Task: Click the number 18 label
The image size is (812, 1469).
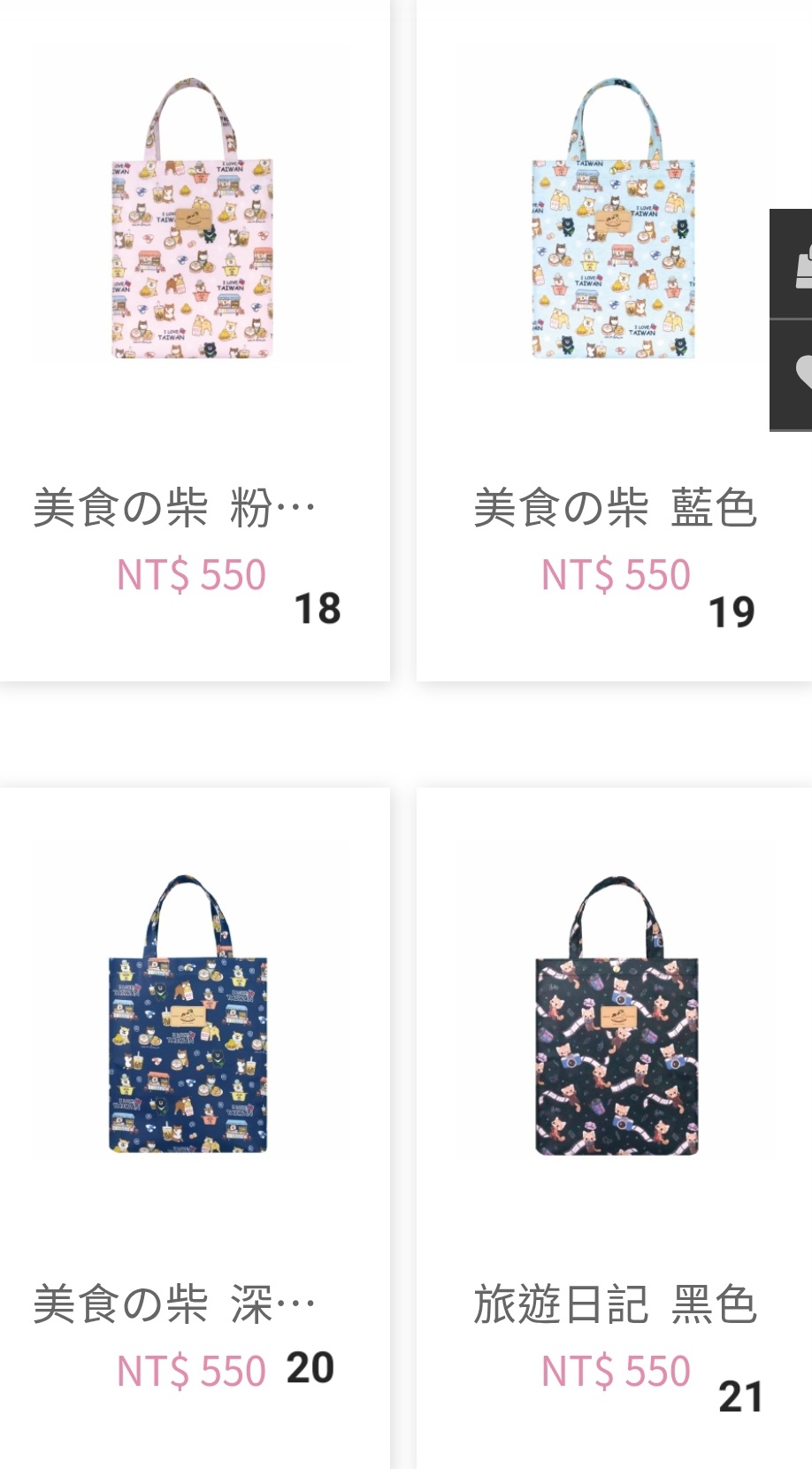Action: coord(318,609)
